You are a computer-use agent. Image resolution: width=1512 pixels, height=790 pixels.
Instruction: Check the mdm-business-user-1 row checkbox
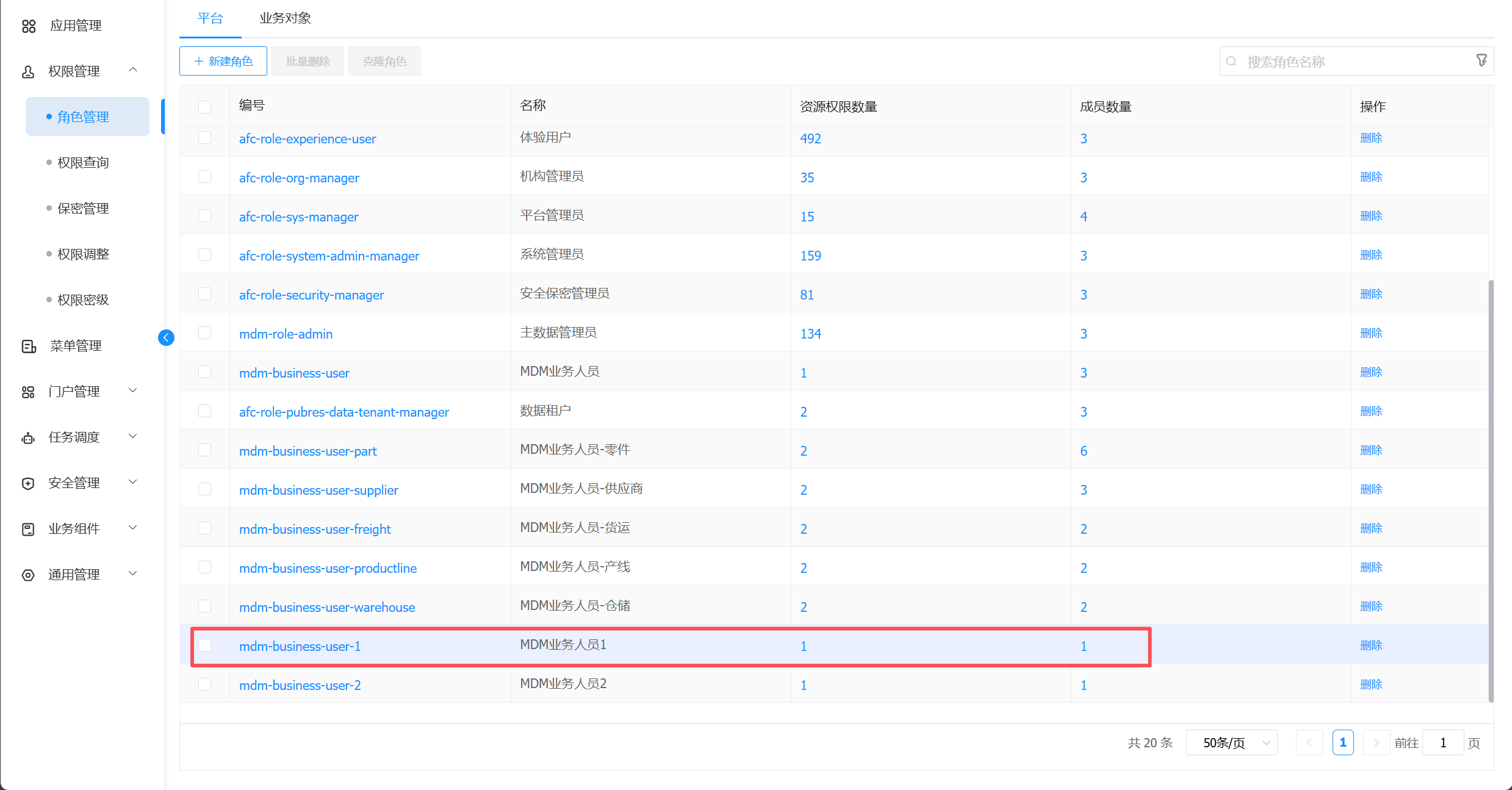[205, 645]
